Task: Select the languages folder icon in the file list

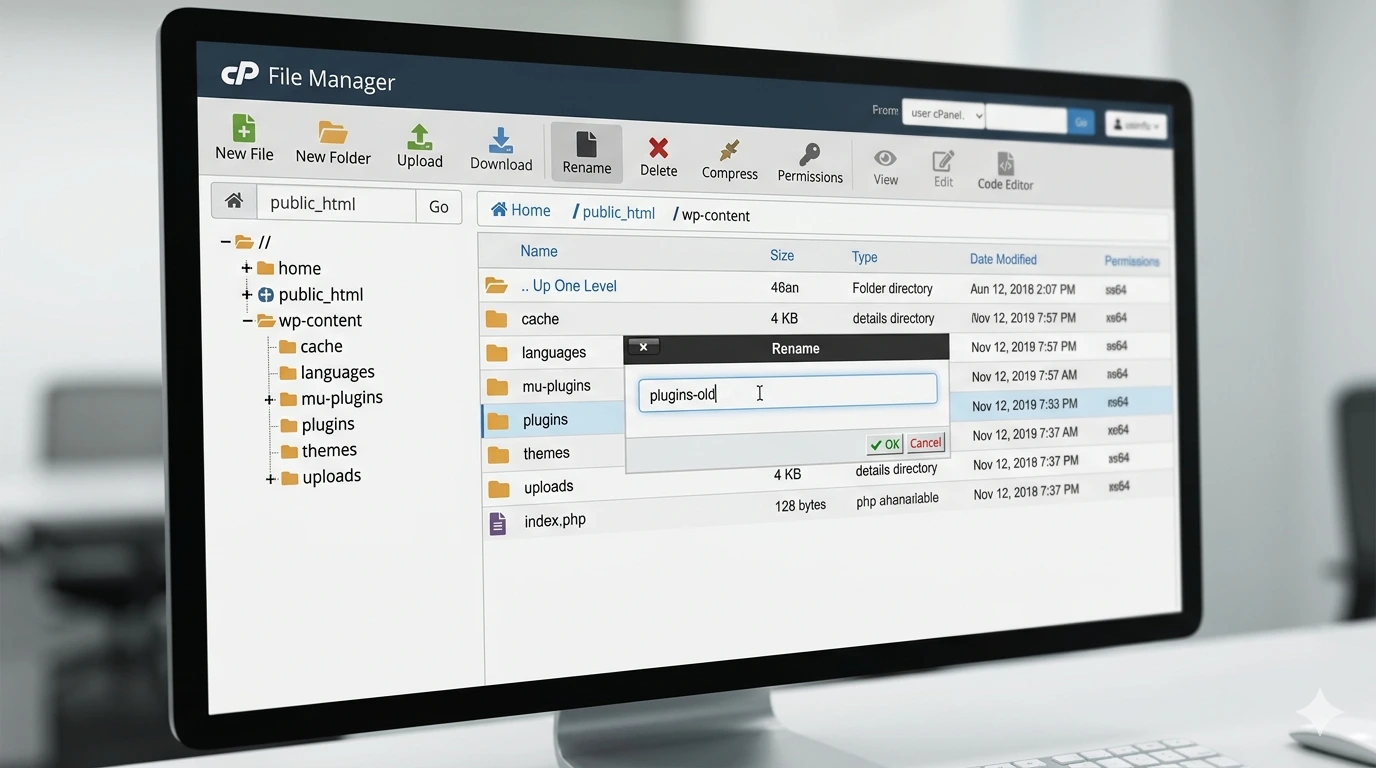Action: tap(497, 353)
